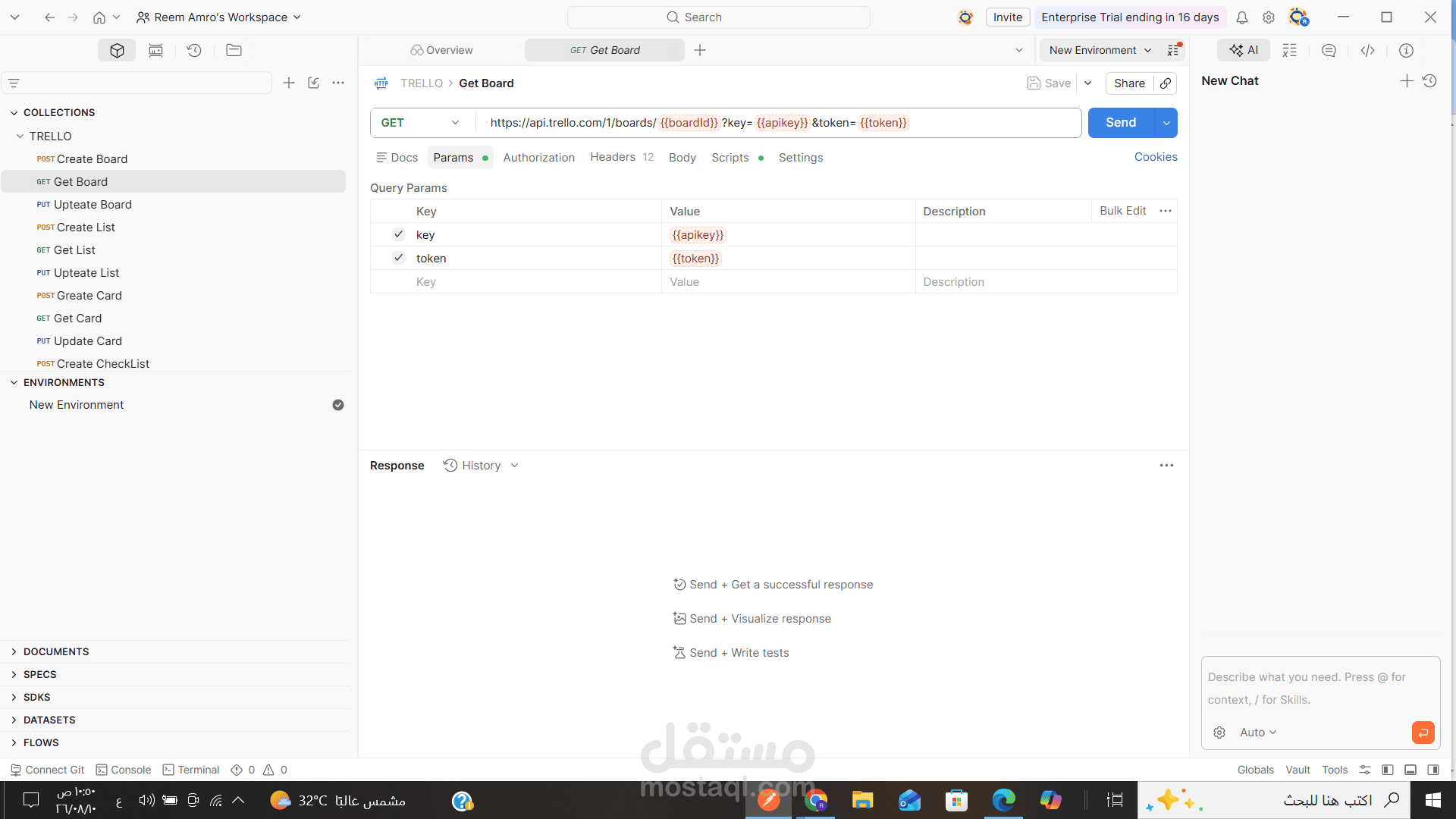Image resolution: width=1456 pixels, height=819 pixels.
Task: Expand the DOCUMENTS section
Action: [14, 652]
